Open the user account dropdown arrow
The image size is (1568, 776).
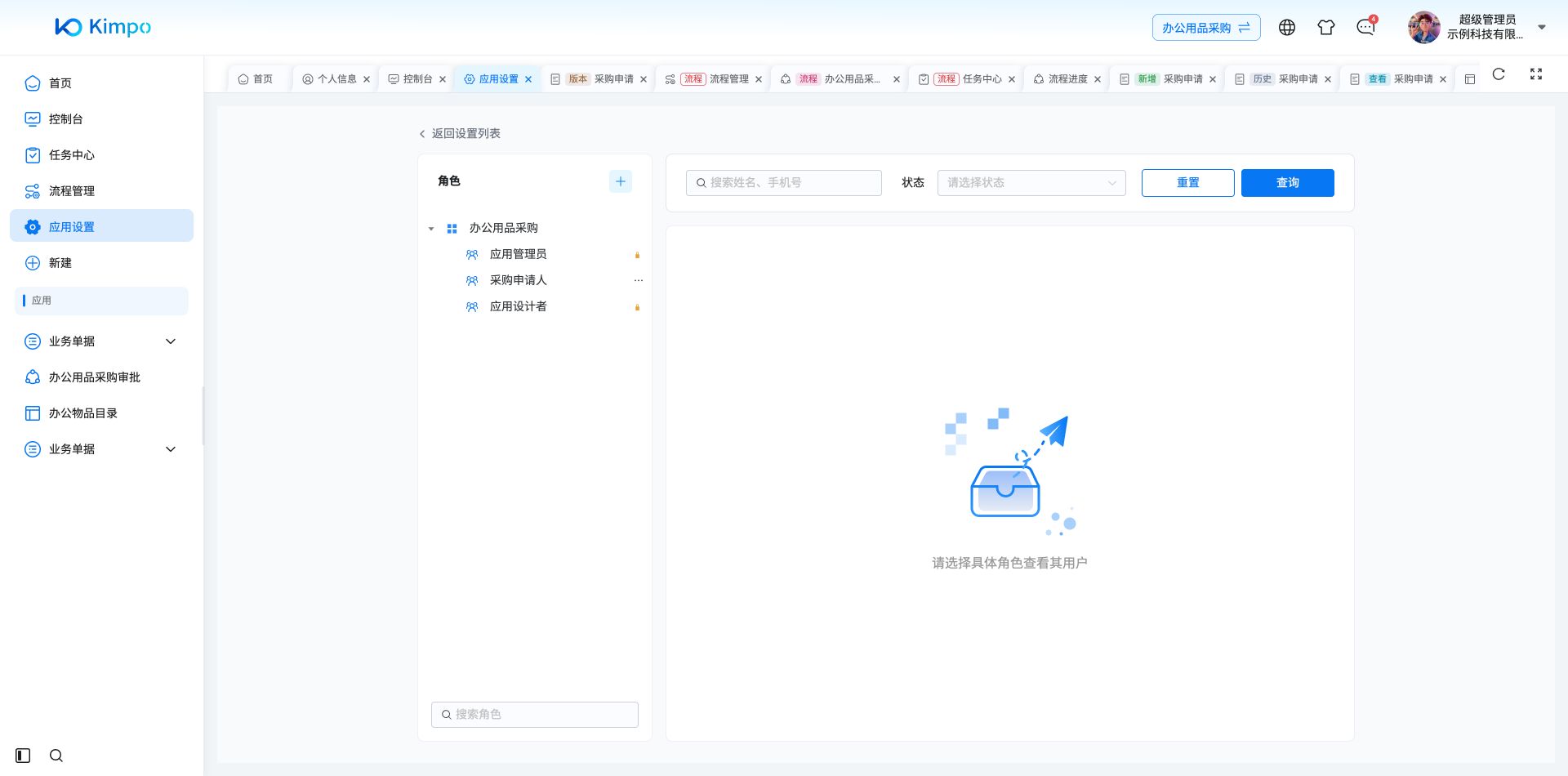point(1542,27)
